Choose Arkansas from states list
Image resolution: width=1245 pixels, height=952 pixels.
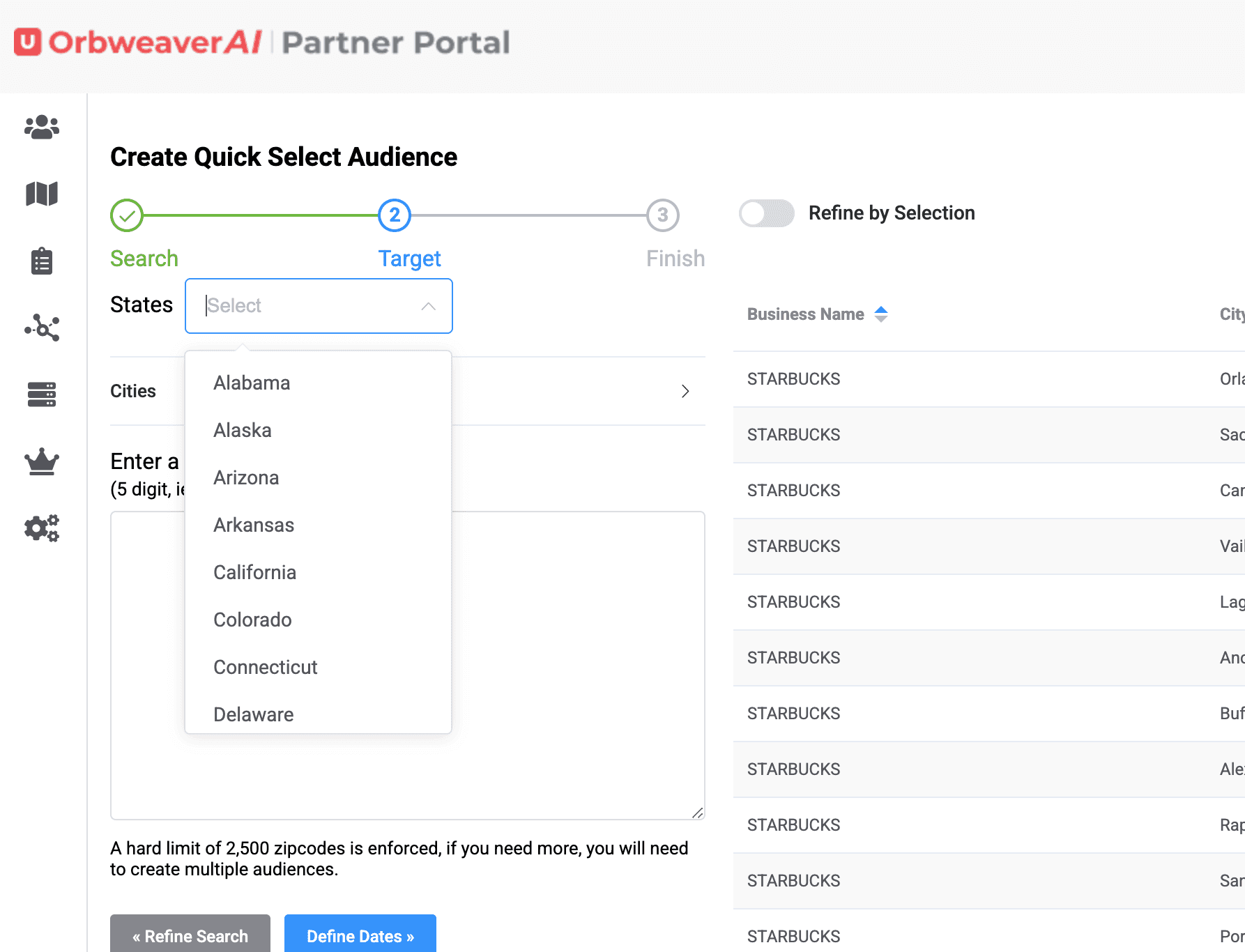click(319, 525)
